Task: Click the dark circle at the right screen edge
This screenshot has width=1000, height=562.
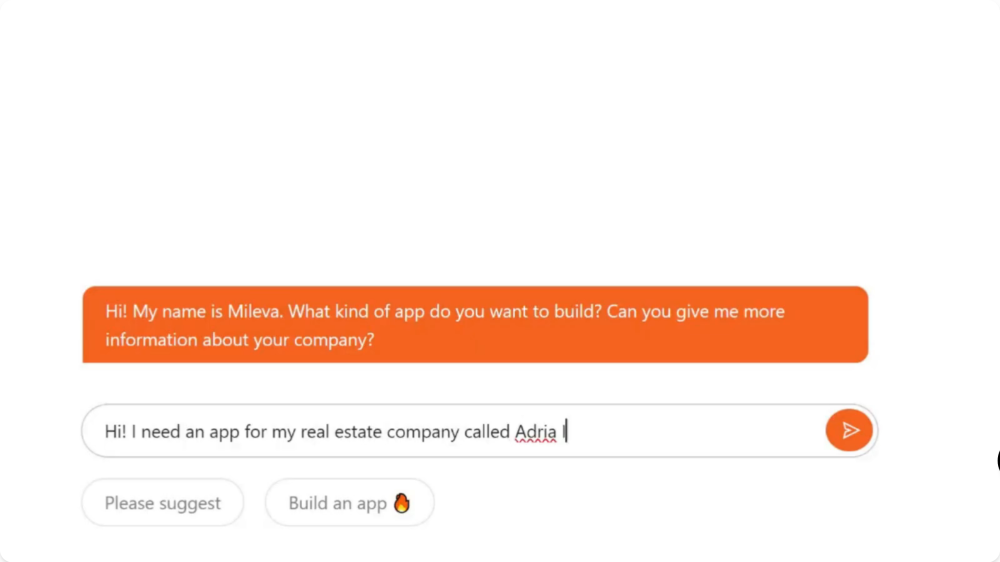Action: point(998,461)
